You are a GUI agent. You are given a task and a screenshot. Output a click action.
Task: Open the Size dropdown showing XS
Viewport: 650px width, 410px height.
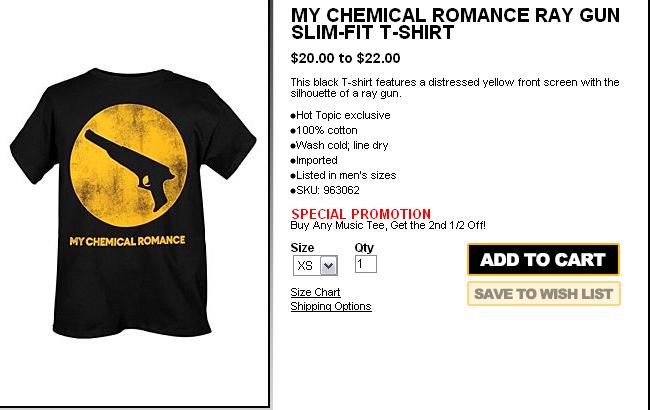pos(315,265)
